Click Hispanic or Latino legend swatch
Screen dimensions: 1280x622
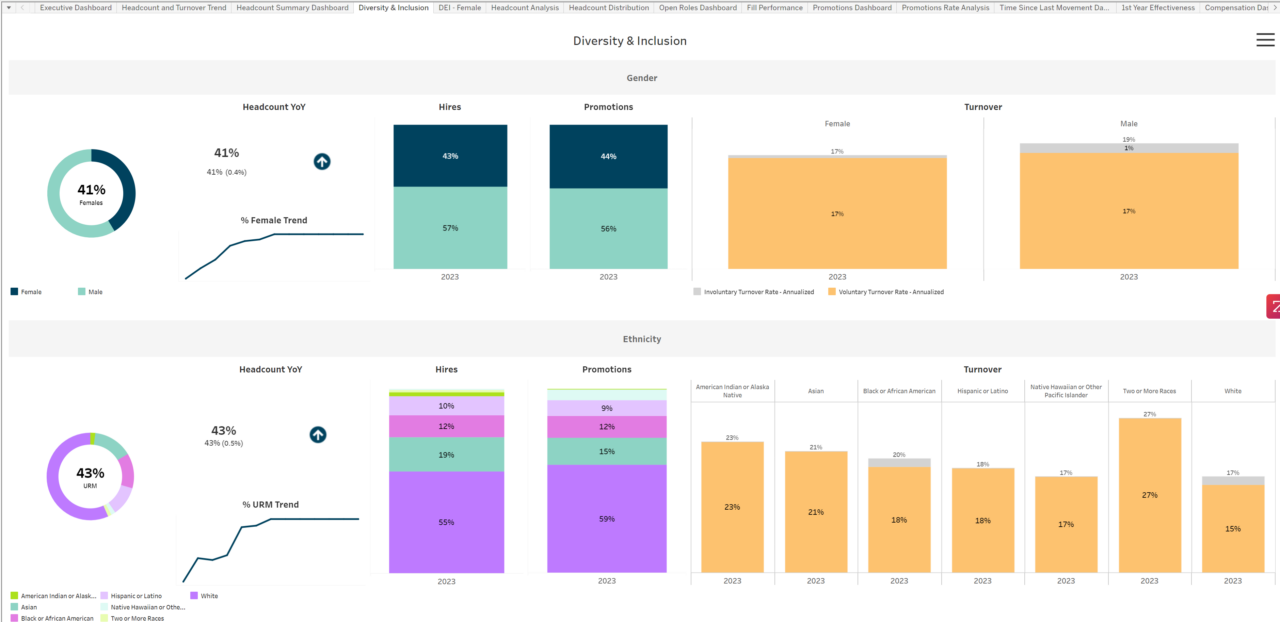[104, 596]
